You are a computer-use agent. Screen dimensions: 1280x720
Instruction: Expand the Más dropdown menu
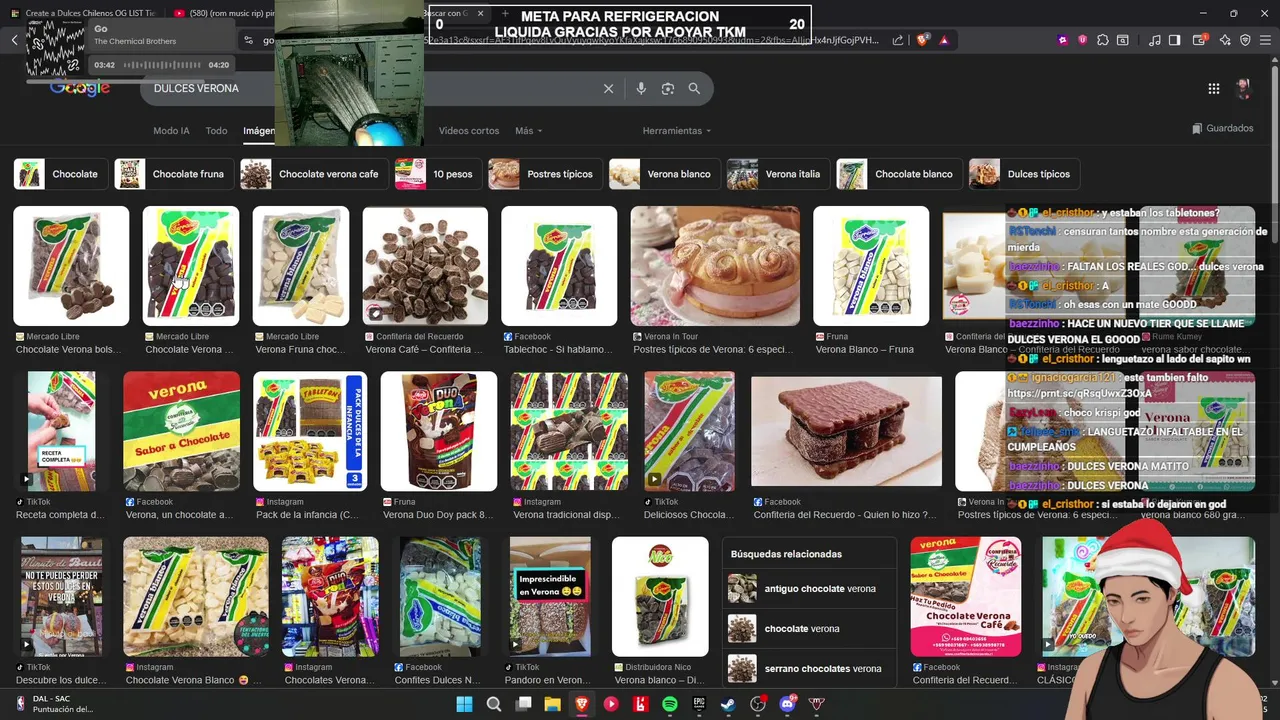click(x=529, y=131)
